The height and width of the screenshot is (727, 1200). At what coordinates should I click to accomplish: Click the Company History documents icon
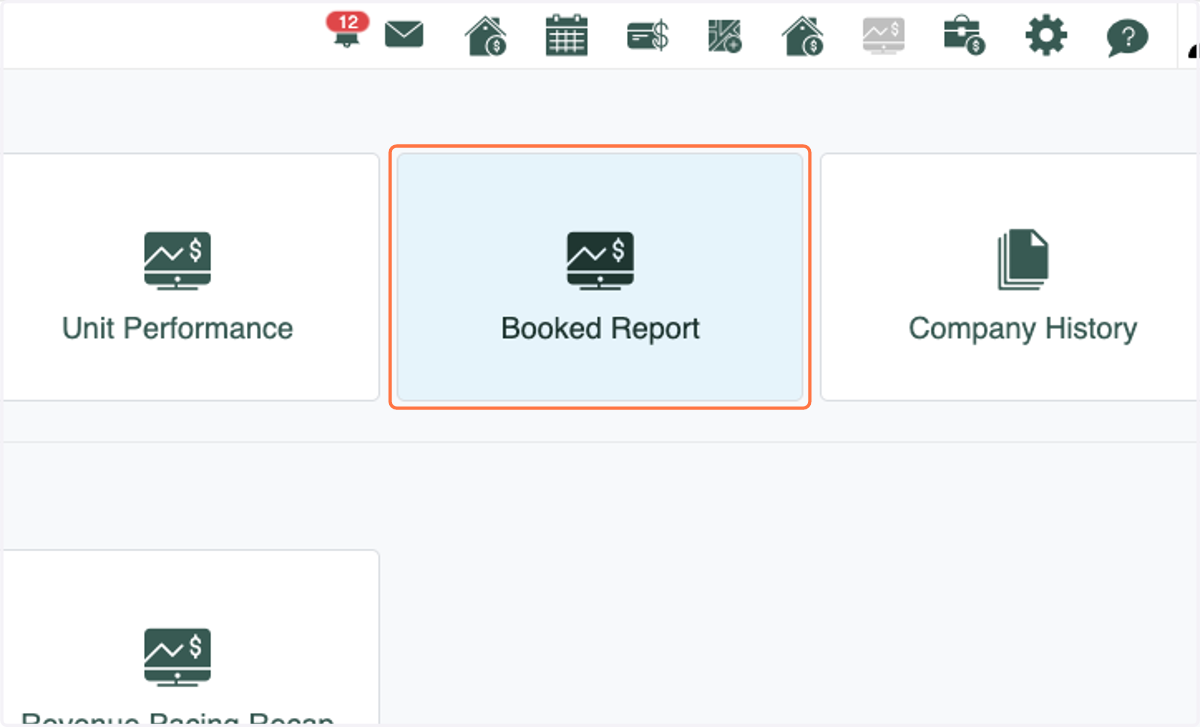tap(1023, 260)
